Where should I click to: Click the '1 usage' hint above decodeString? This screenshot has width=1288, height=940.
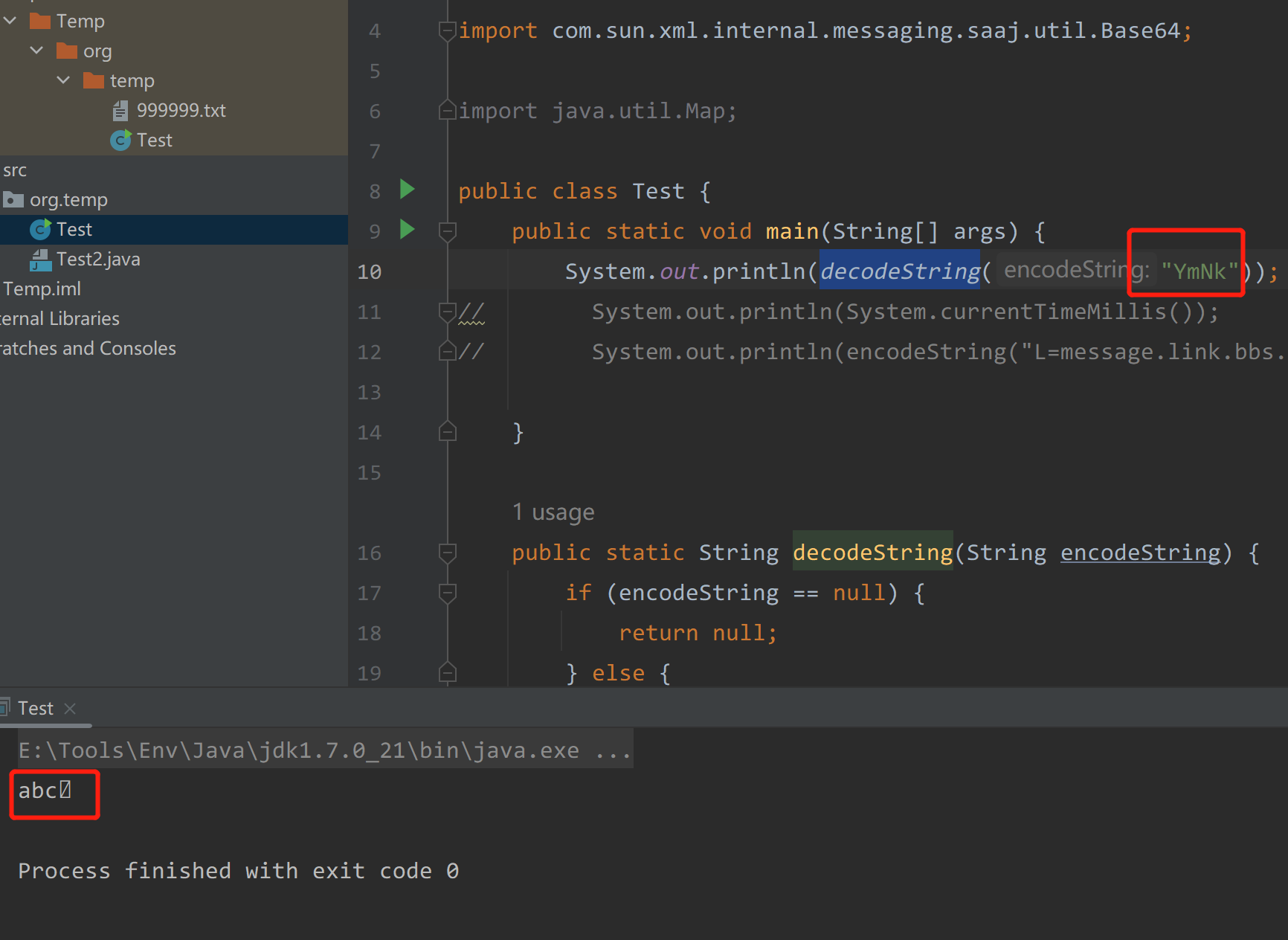553,512
